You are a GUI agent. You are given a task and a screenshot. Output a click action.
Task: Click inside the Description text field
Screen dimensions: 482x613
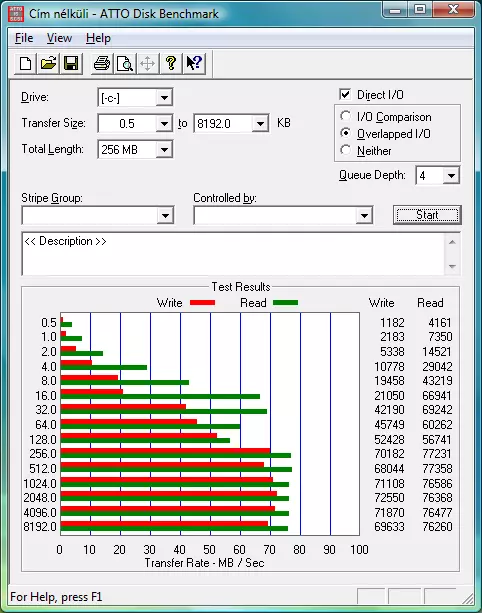point(233,254)
